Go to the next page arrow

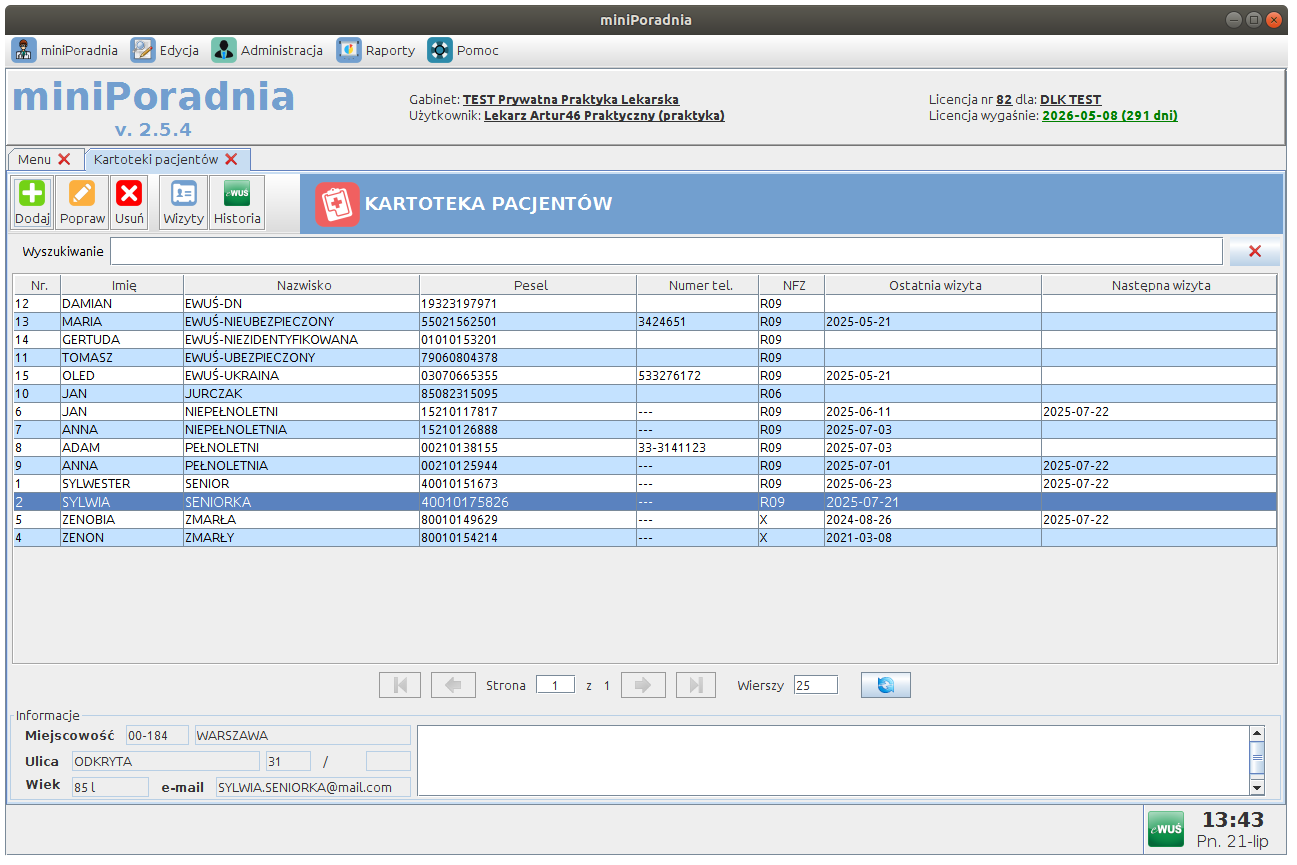coord(643,685)
